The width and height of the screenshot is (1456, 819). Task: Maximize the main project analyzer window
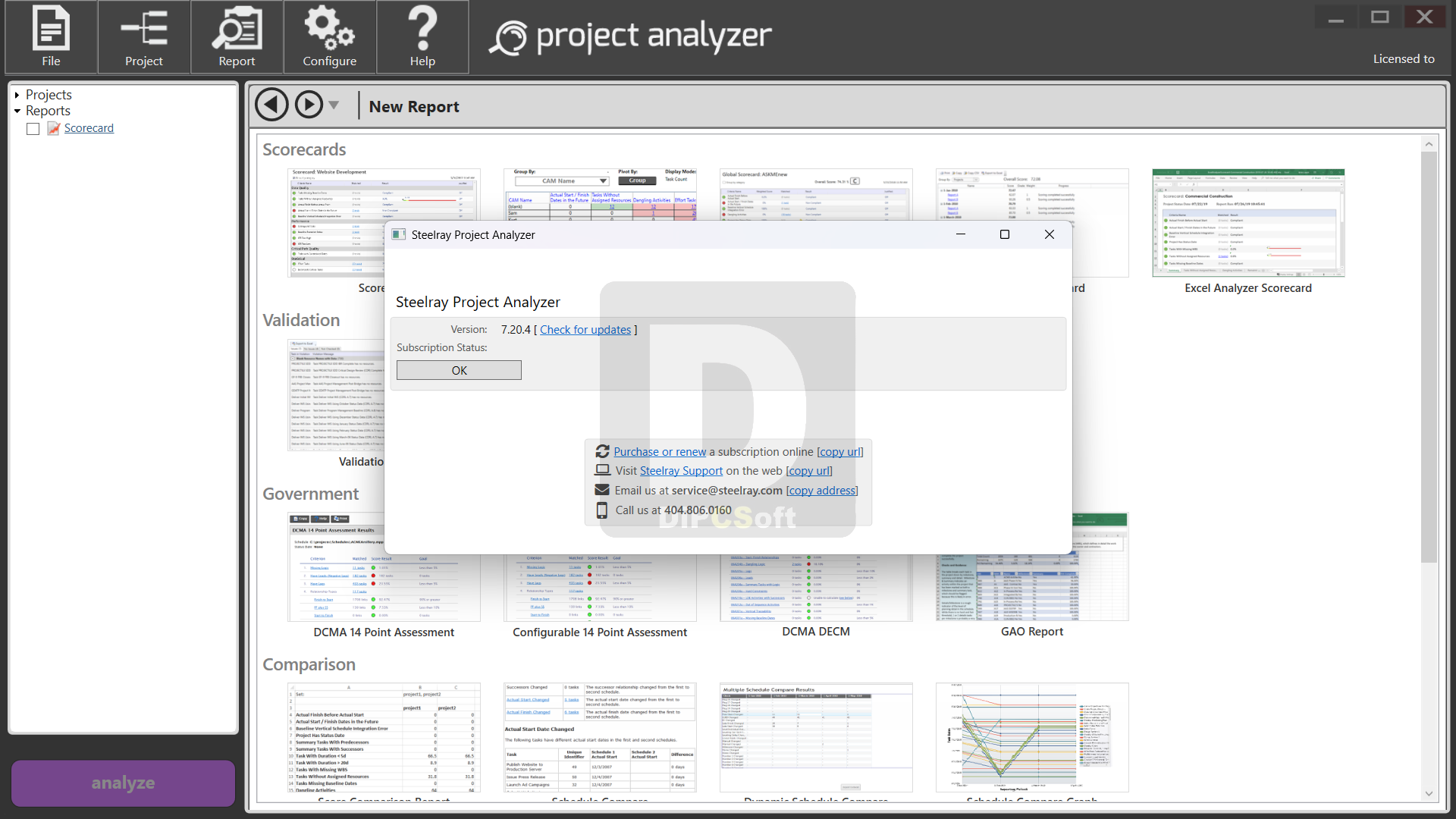[x=1380, y=17]
